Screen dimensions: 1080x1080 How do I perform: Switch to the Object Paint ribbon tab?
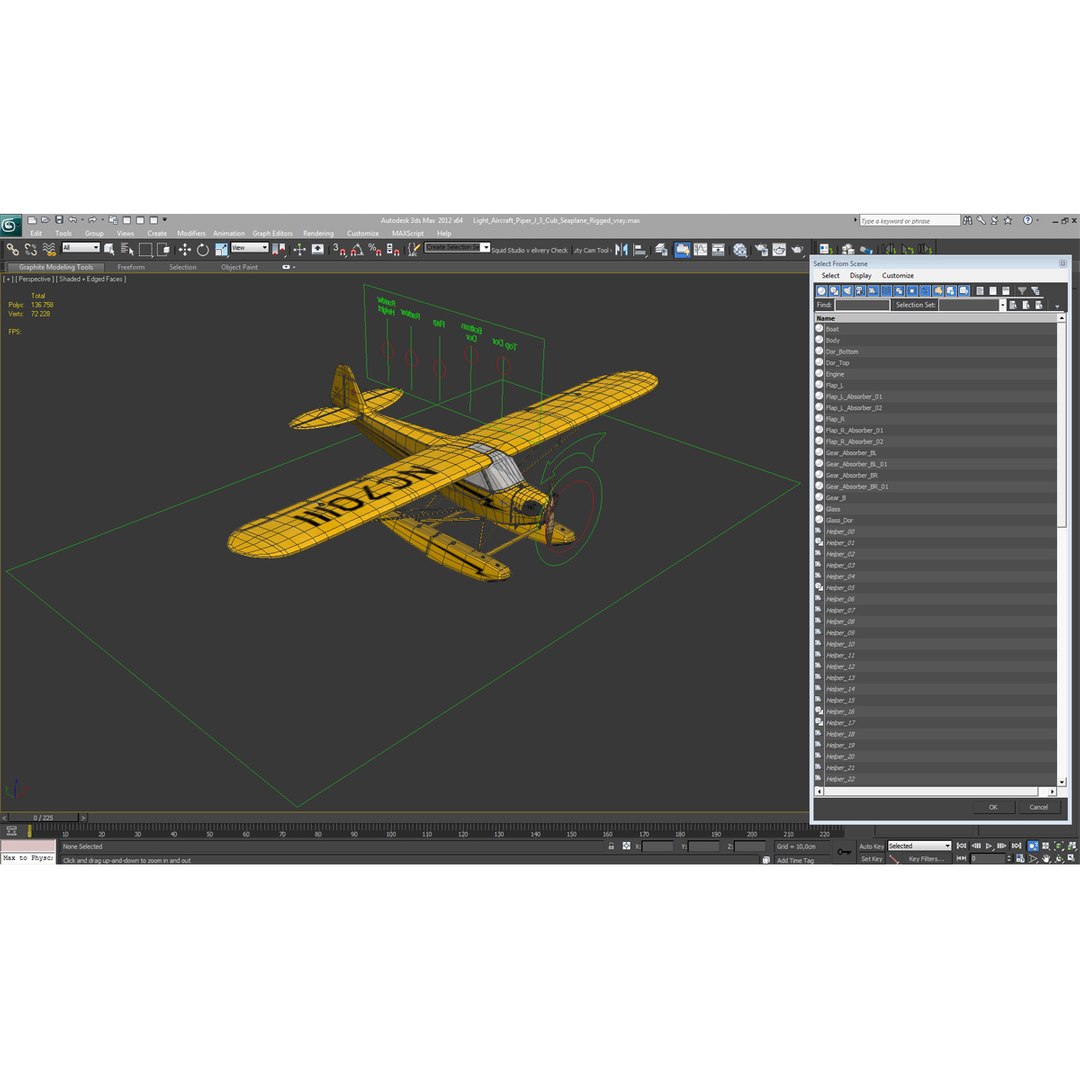(239, 267)
